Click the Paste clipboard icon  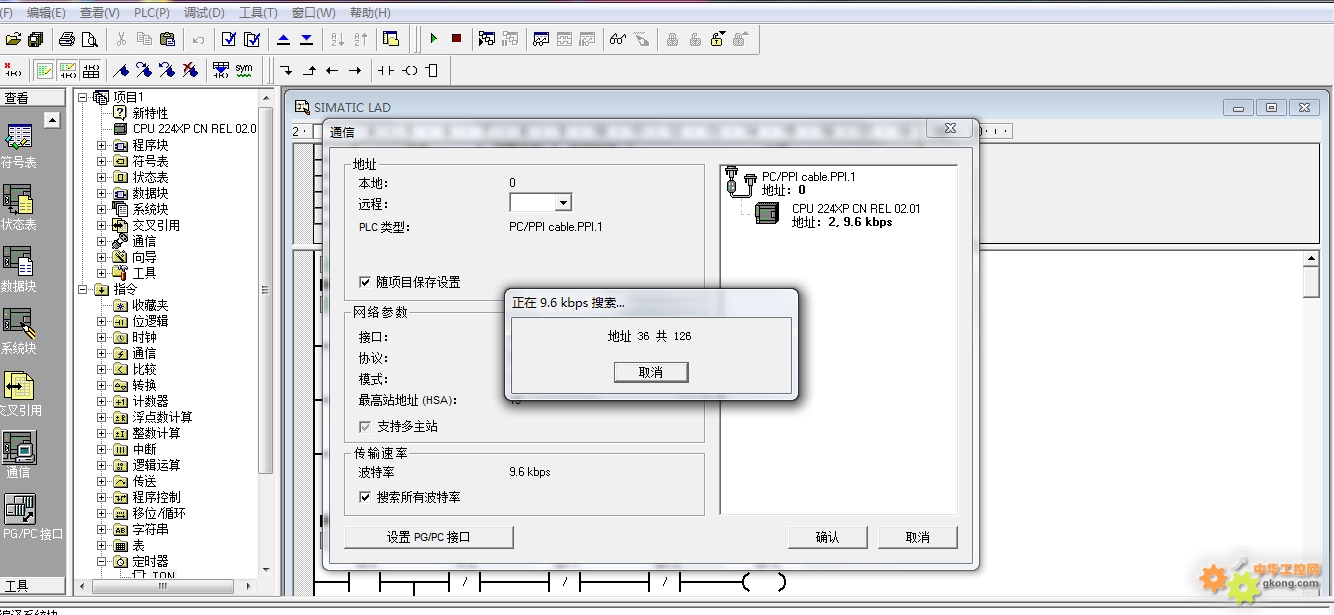167,39
